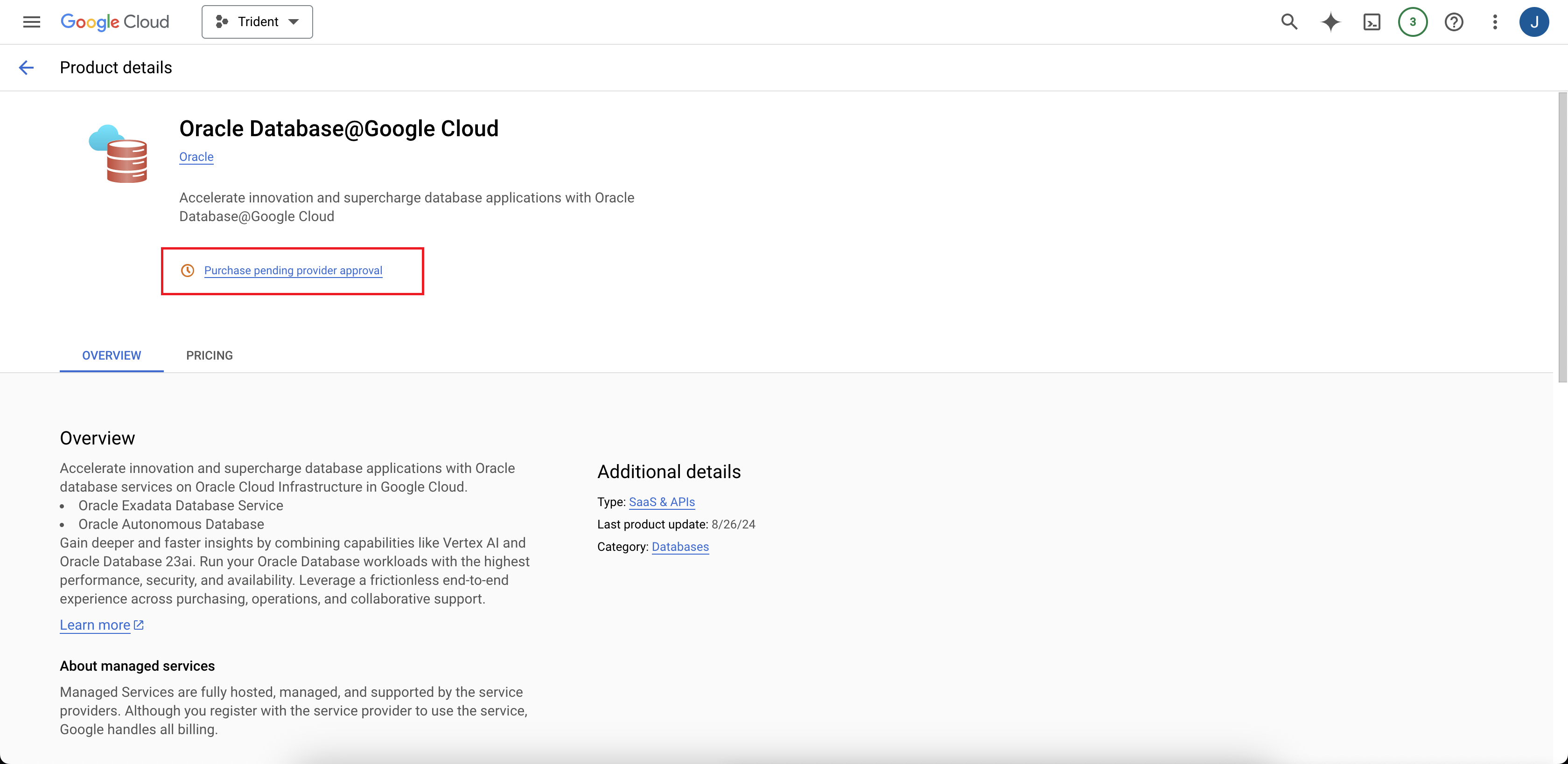Follow the Oracle provider link

[196, 156]
